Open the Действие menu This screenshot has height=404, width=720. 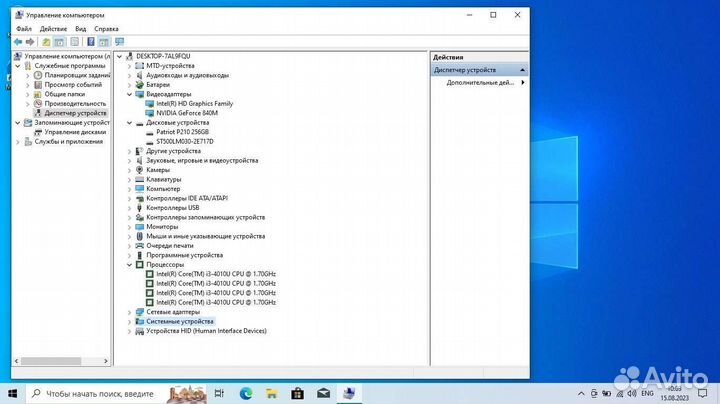click(x=53, y=29)
